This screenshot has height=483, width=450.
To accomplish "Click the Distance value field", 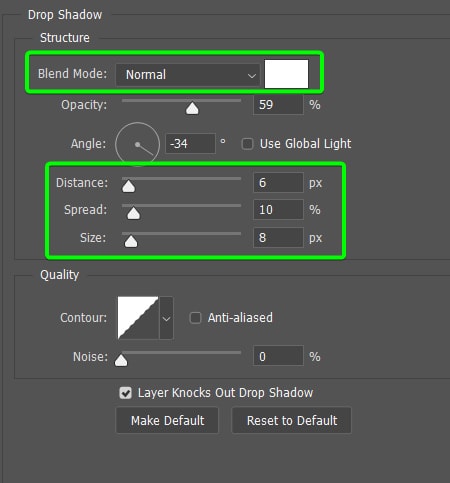I will click(x=278, y=183).
